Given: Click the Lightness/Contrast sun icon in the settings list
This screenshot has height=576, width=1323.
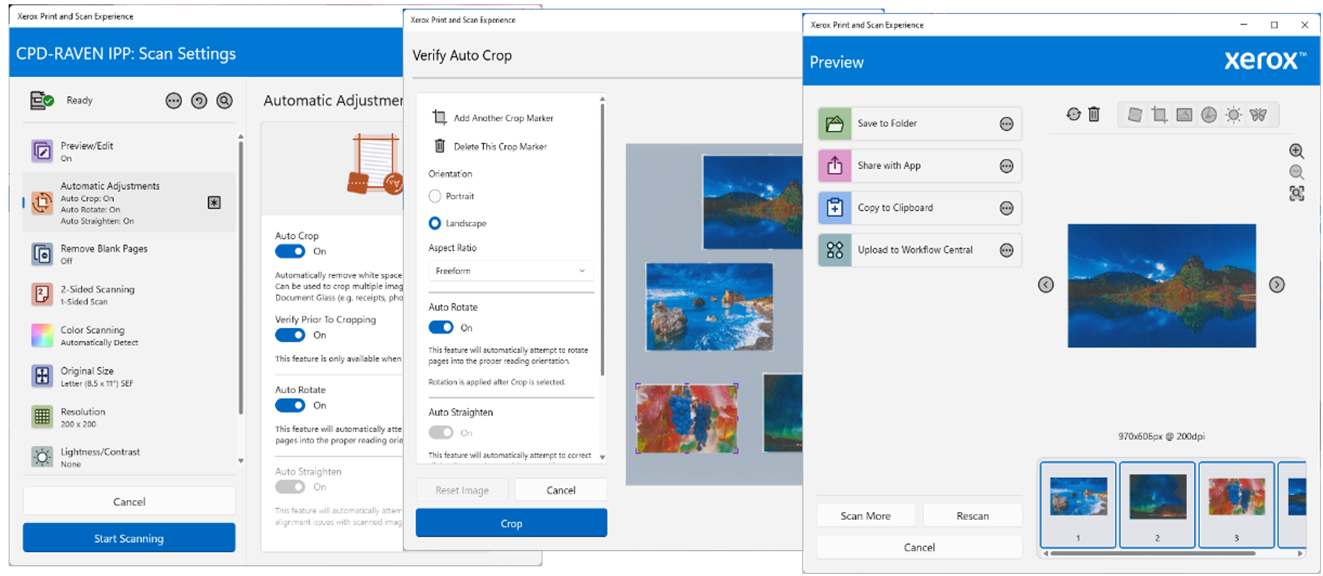Looking at the screenshot, I should [42, 457].
